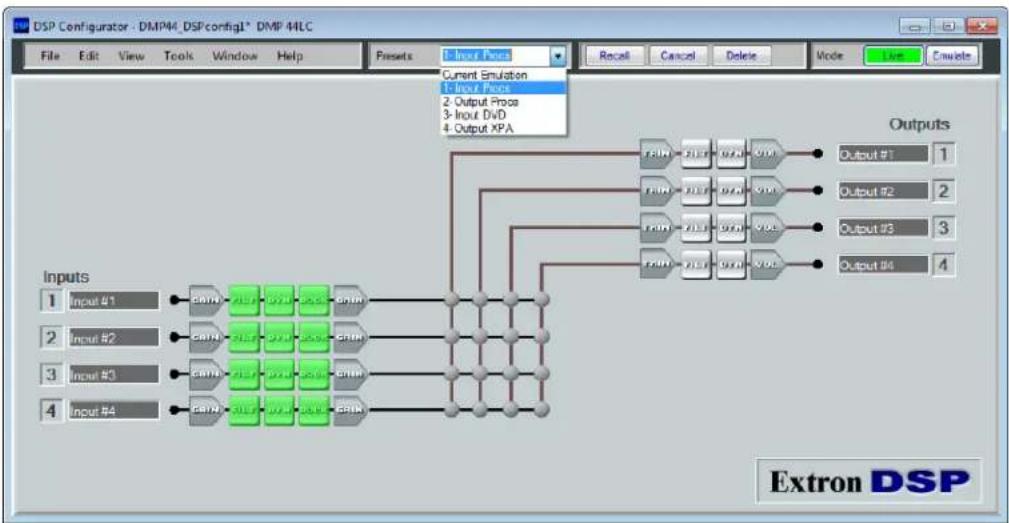Choose '2- Output Procs' preset

[x=503, y=102]
